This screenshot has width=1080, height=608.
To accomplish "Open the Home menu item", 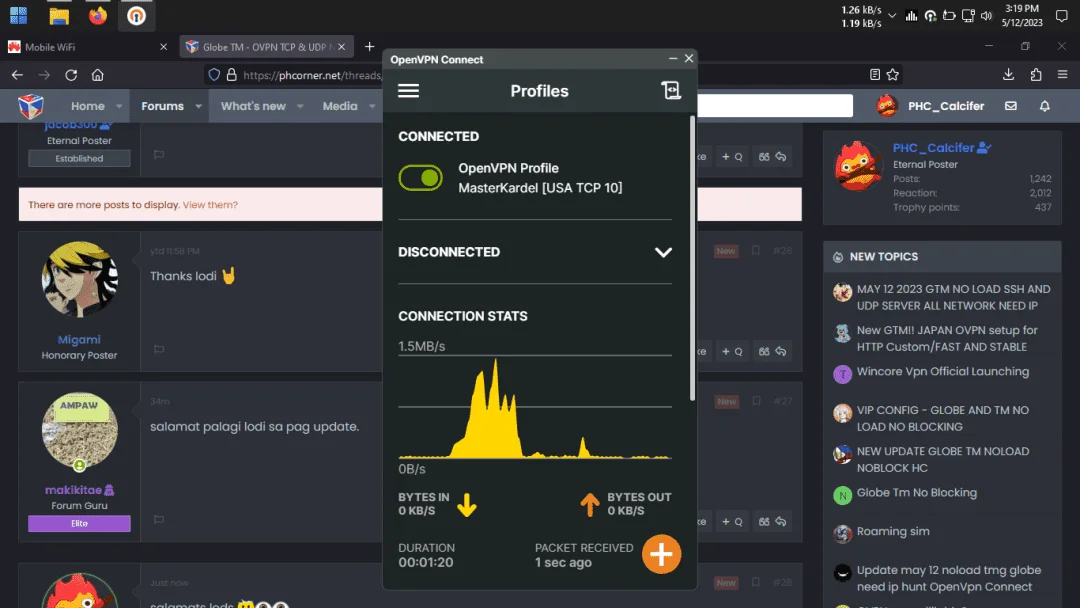I will [x=87, y=106].
